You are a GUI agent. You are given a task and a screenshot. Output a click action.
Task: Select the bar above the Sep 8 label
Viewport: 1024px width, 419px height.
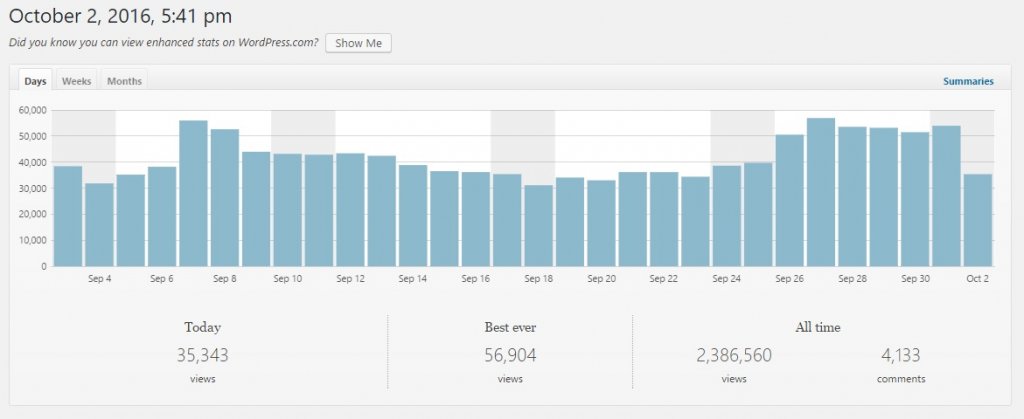pos(225,198)
